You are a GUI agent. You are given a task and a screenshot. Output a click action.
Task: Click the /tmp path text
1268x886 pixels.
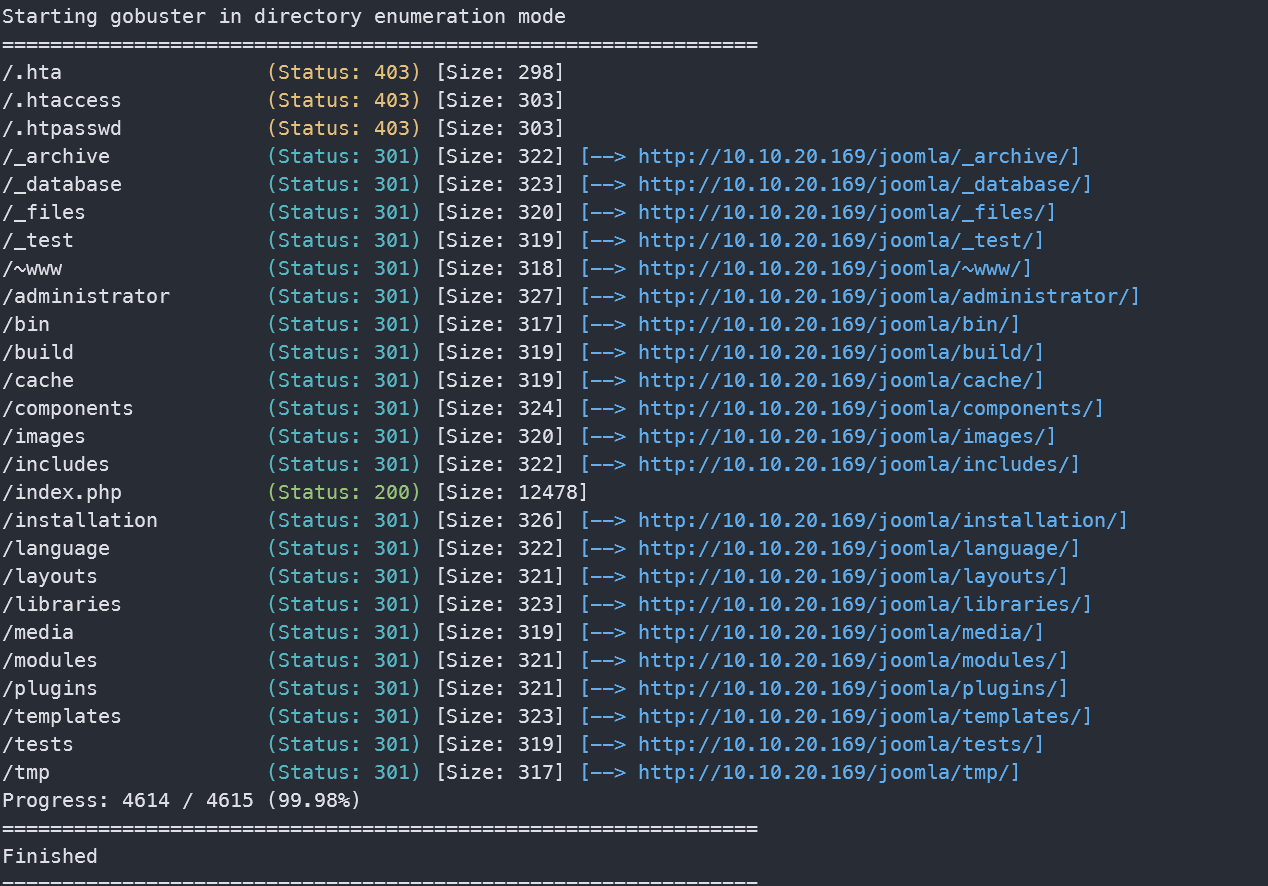click(26, 772)
